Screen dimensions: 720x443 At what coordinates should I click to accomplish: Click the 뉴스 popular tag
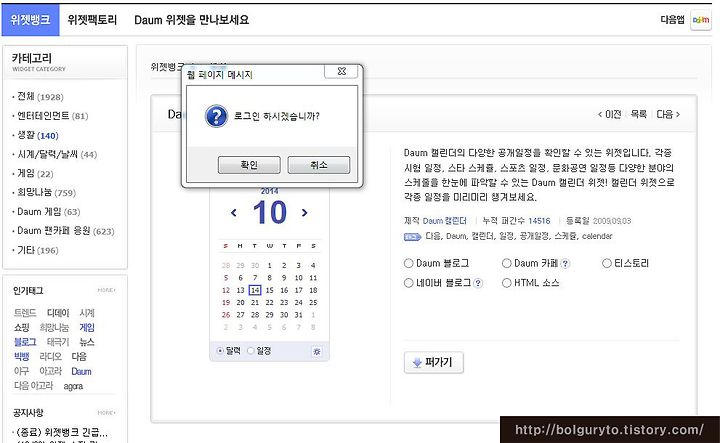pos(87,342)
